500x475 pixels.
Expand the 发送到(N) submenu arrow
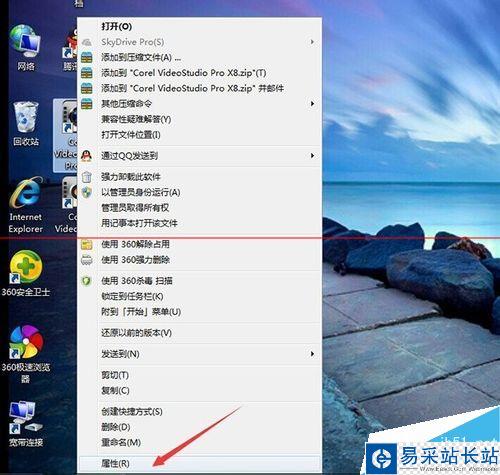(x=312, y=354)
